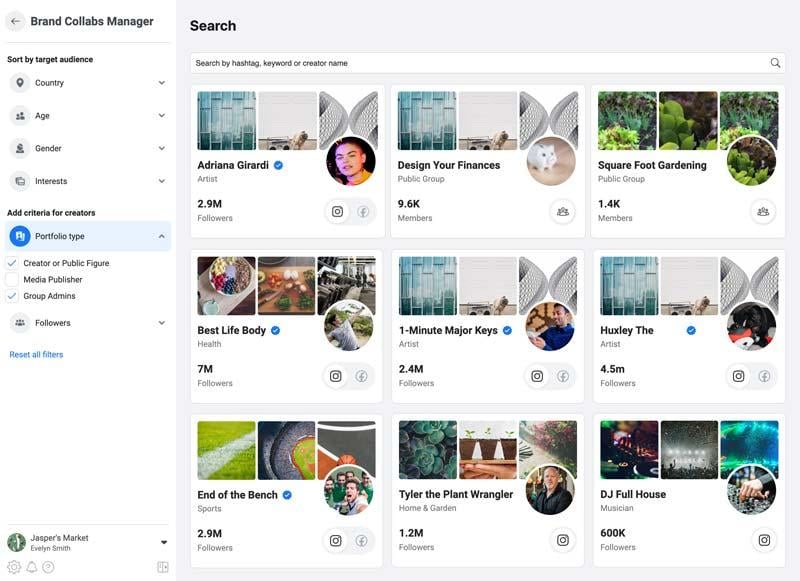Select the group icon on Design Your Finances card
The width and height of the screenshot is (800, 581).
564,212
